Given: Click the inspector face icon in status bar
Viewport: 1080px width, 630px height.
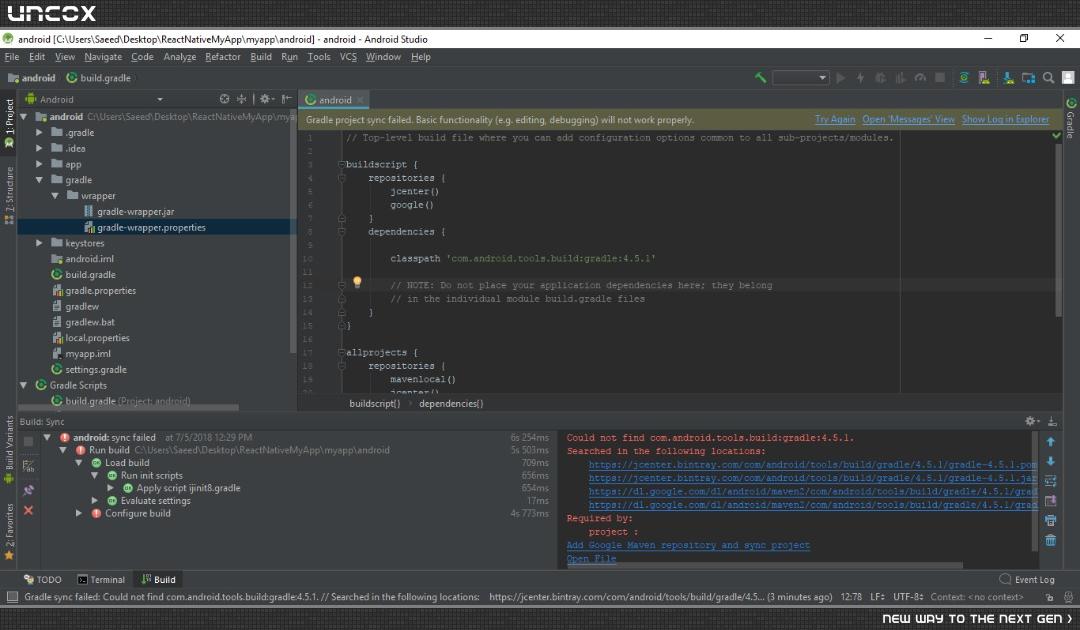Looking at the screenshot, I should [x=1068, y=597].
